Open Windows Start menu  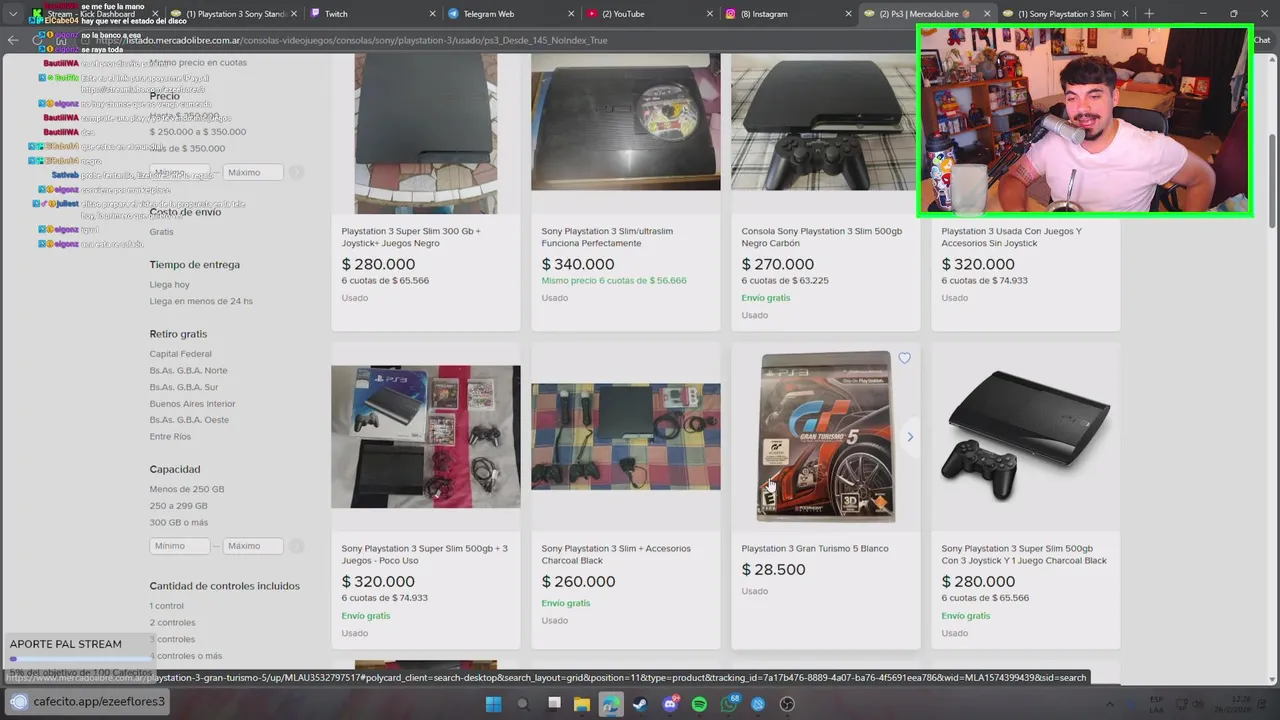[493, 704]
